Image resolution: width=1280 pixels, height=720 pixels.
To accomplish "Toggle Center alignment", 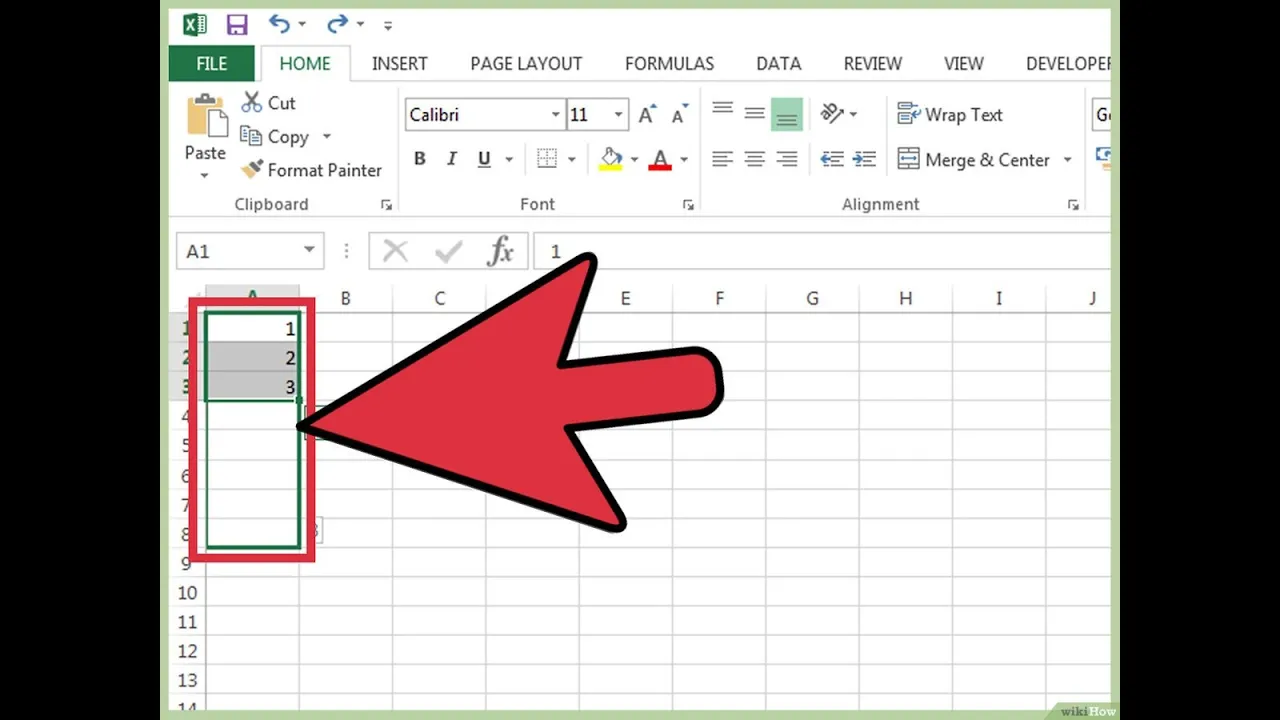I will tap(755, 159).
